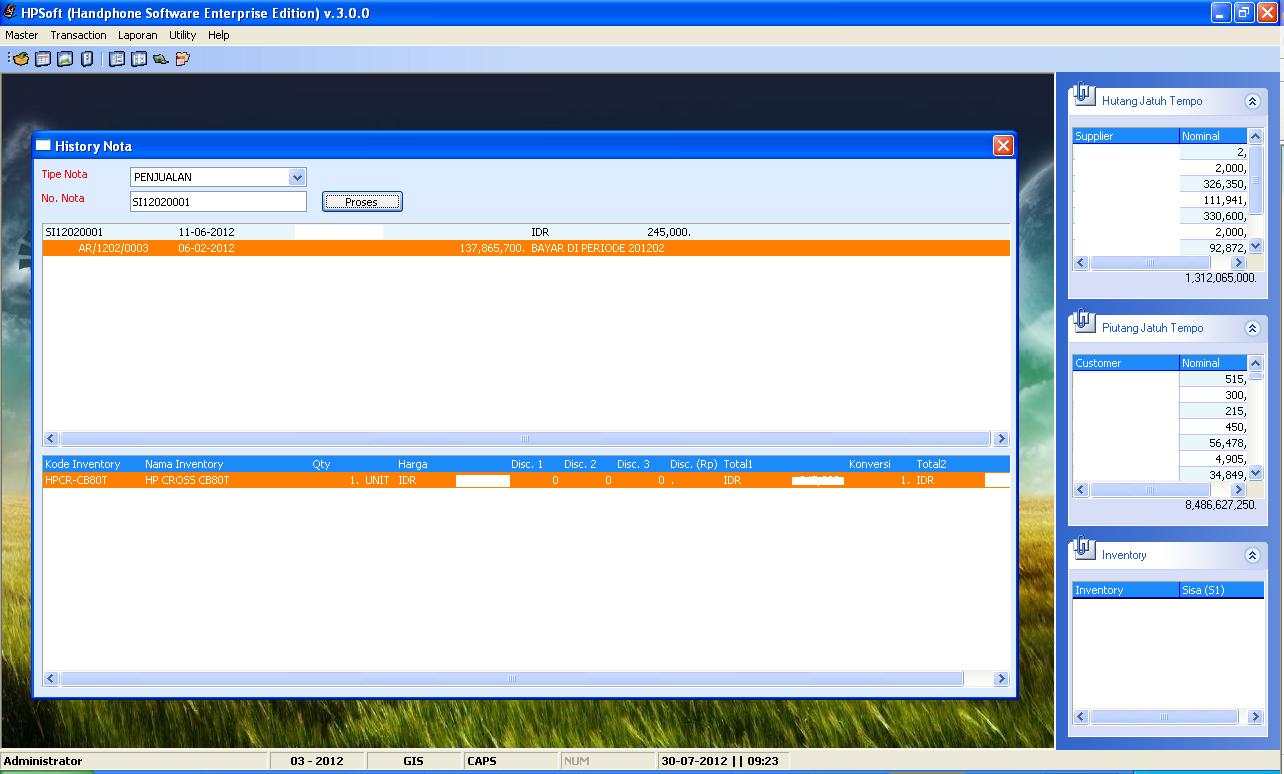The width and height of the screenshot is (1284, 774).
Task: Open the Utility menu
Action: [182, 35]
